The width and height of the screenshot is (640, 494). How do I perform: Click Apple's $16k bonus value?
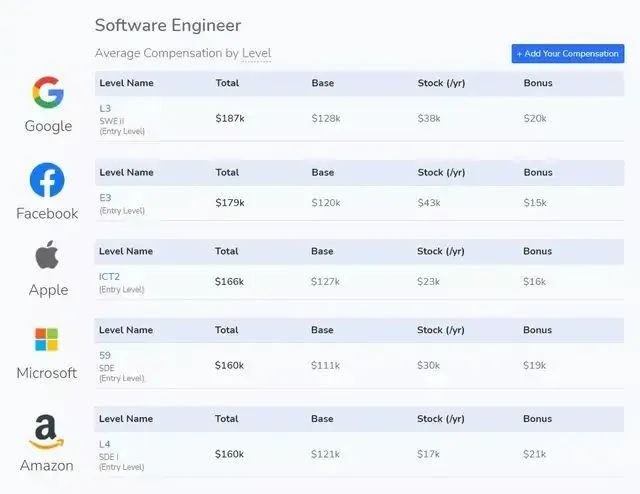coord(535,282)
